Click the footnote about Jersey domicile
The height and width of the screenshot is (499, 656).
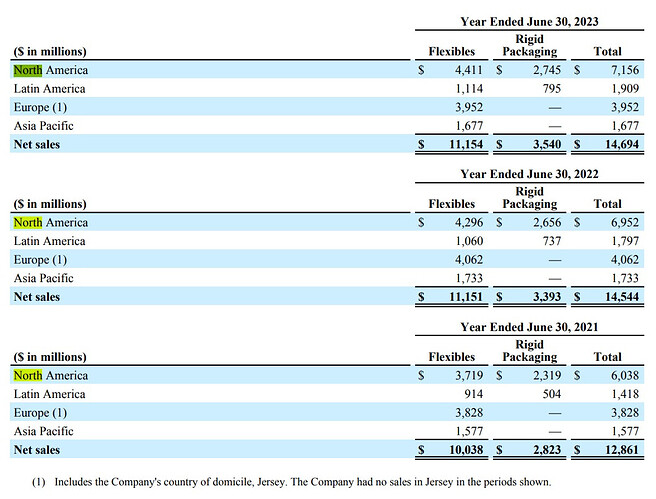coord(292,482)
